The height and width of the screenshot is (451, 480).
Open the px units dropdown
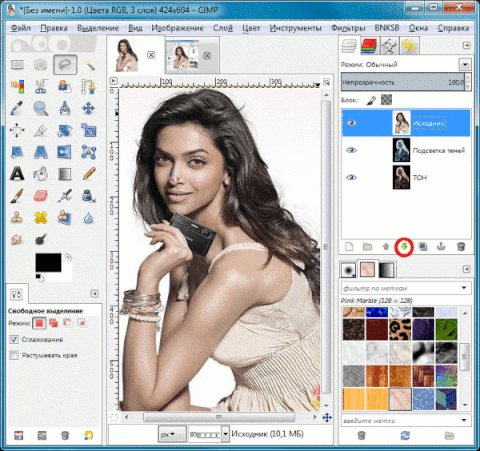click(172, 434)
